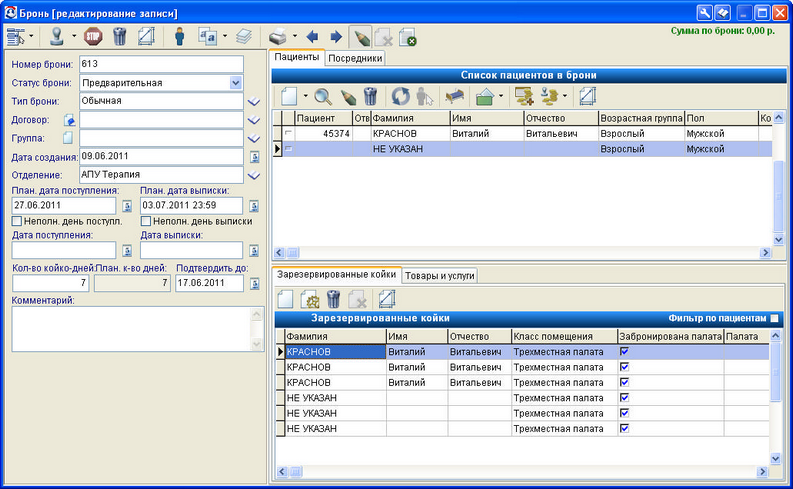The width and height of the screenshot is (793, 489).
Task: Click the coins with plus icon
Action: [x=524, y=96]
